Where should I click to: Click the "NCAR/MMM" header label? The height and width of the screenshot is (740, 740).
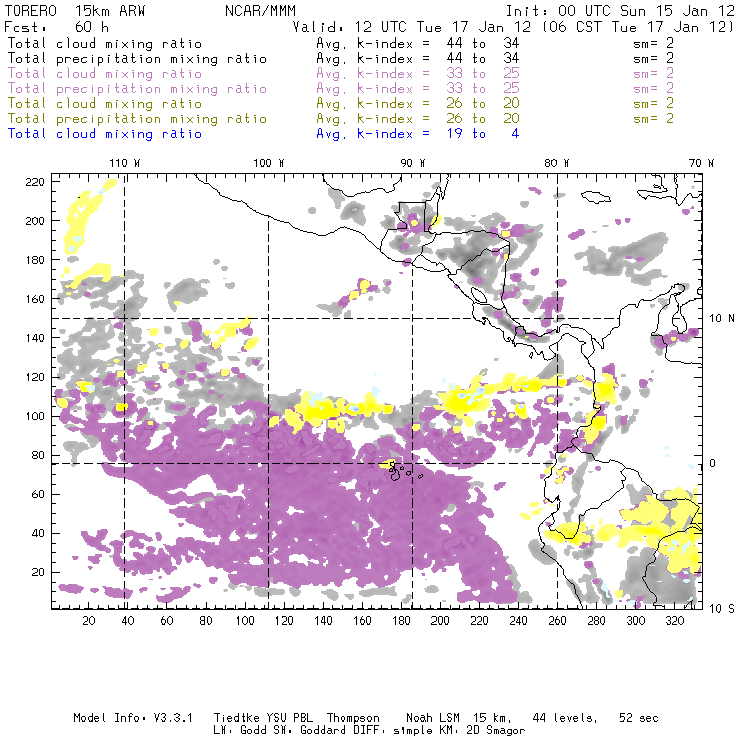[x=261, y=11]
